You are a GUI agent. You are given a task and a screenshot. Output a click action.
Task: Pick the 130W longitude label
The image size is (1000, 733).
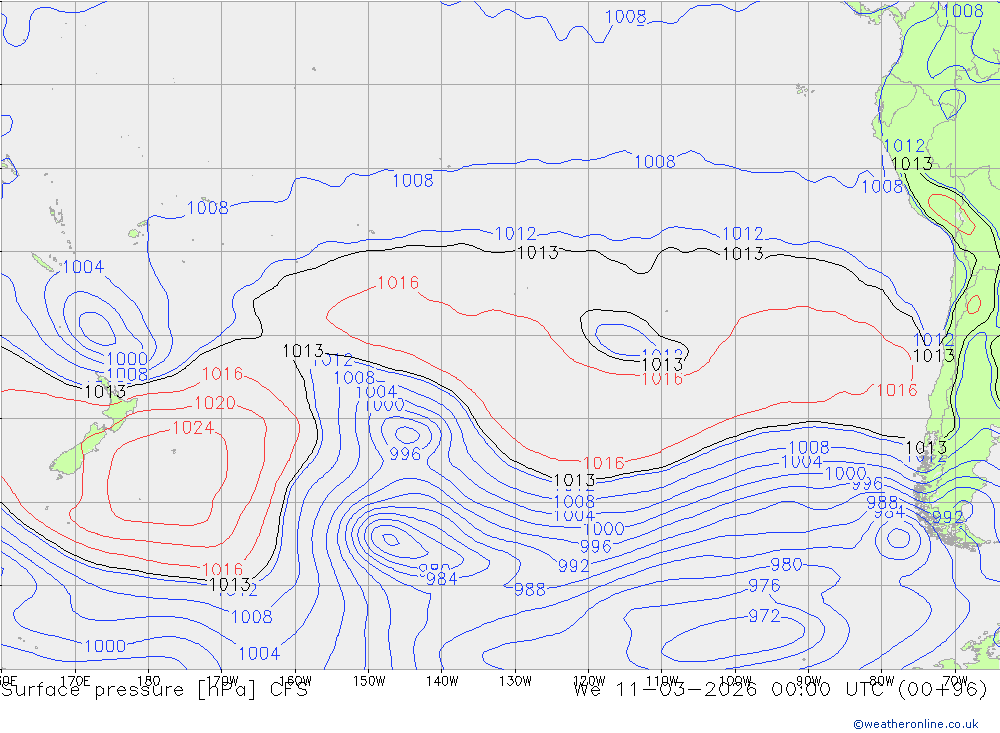click(x=515, y=681)
